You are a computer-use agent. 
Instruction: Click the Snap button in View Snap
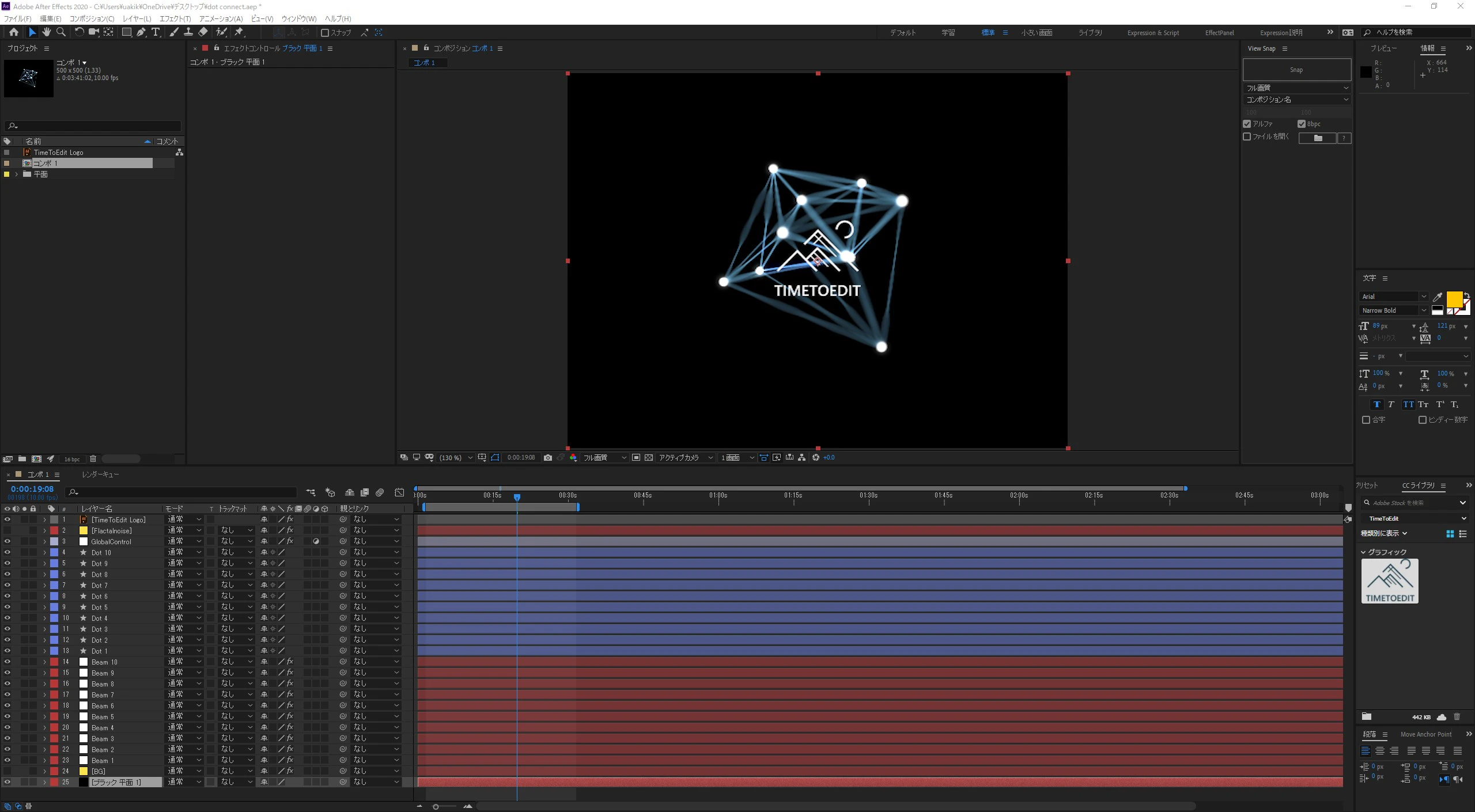click(1296, 70)
